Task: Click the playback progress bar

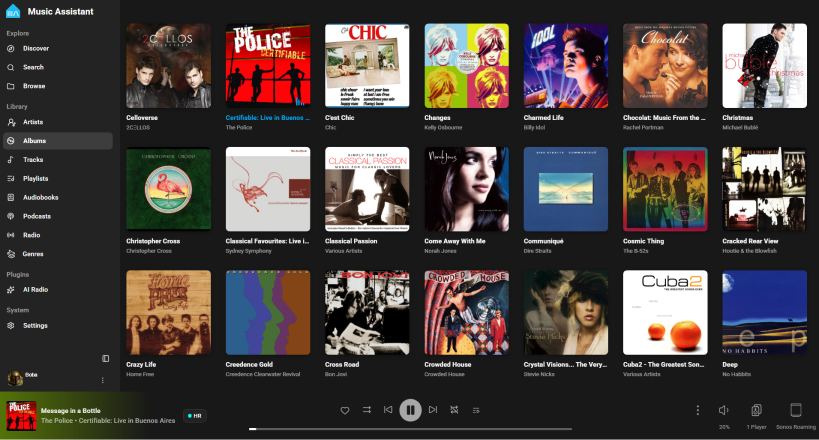Action: tap(411, 429)
